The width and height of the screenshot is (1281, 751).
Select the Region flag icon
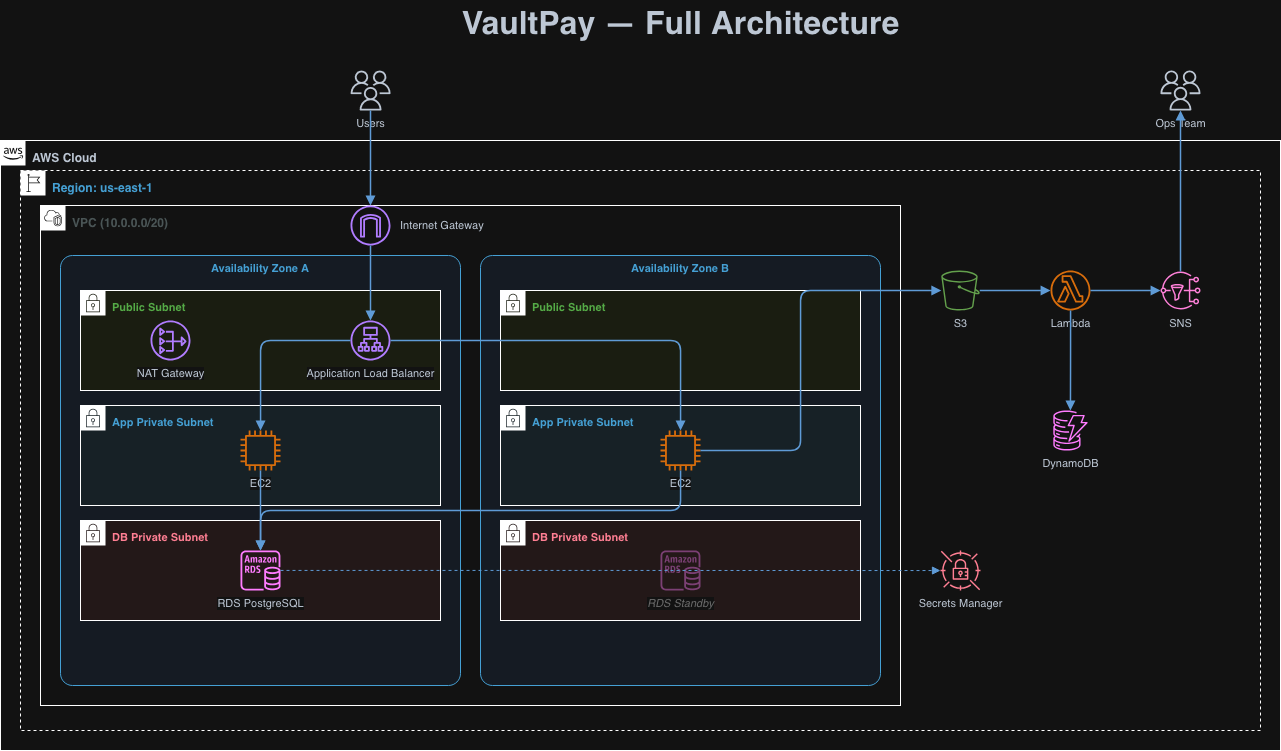click(33, 183)
